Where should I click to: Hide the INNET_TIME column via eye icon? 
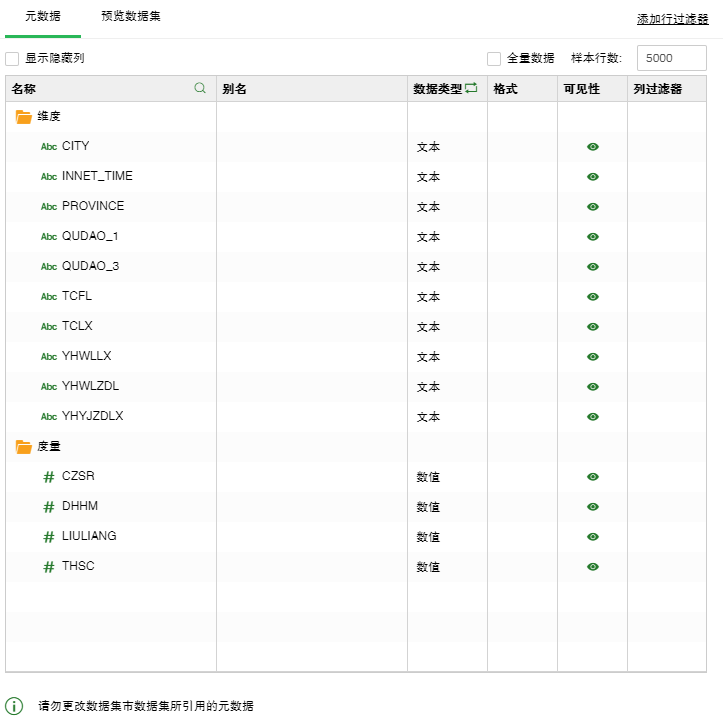[593, 177]
